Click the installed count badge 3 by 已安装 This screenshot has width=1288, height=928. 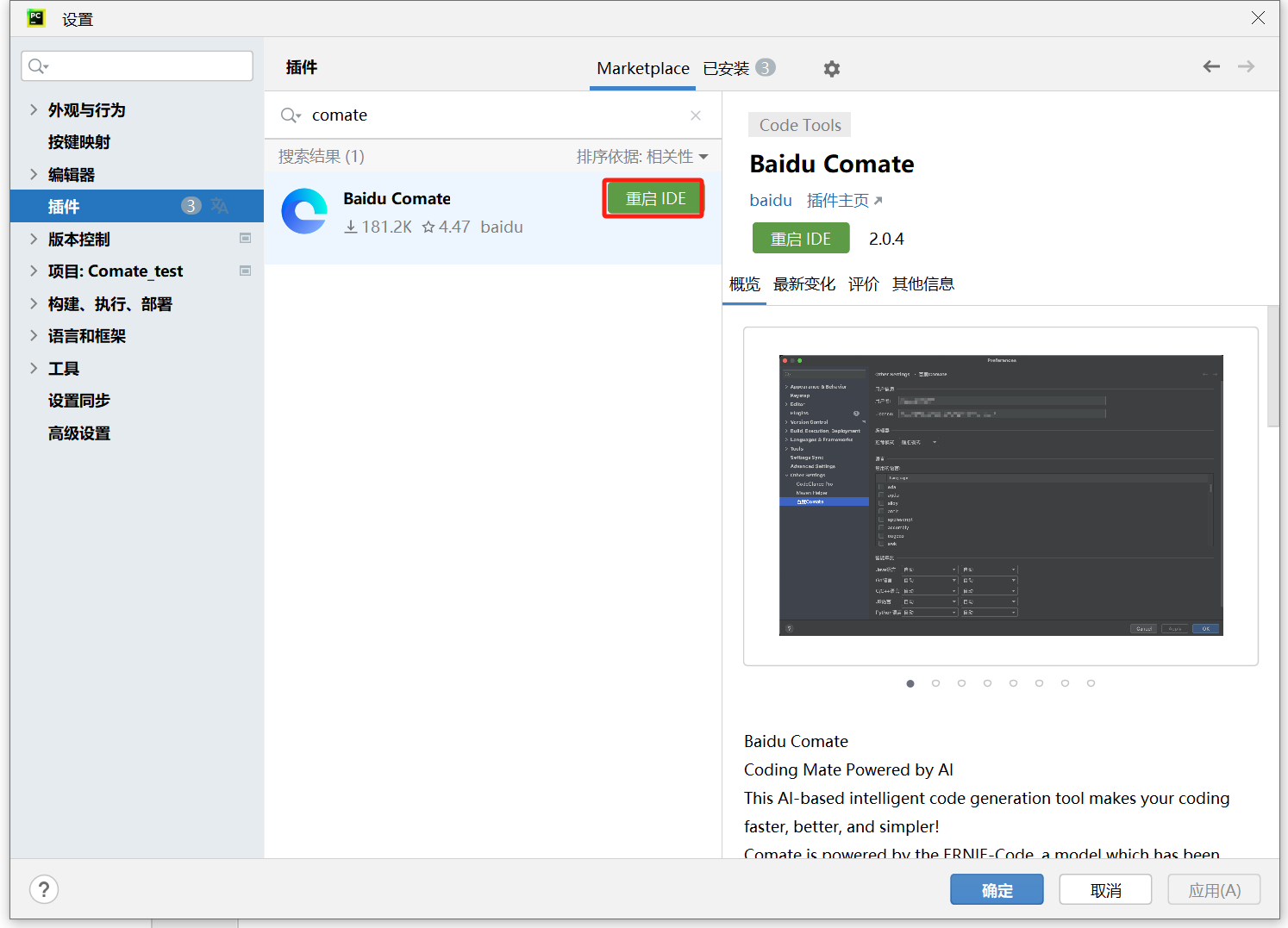[766, 68]
